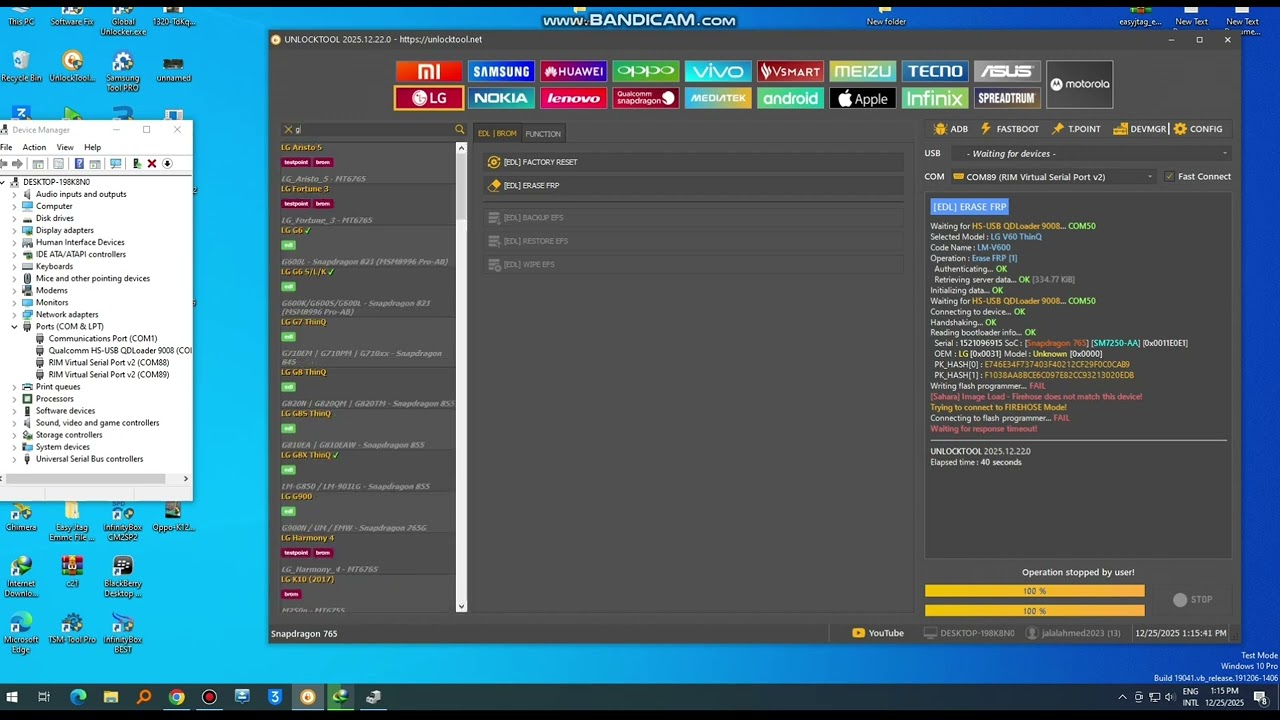This screenshot has width=1280, height=720.
Task: Select the Tecno brand tile
Action: tap(935, 71)
